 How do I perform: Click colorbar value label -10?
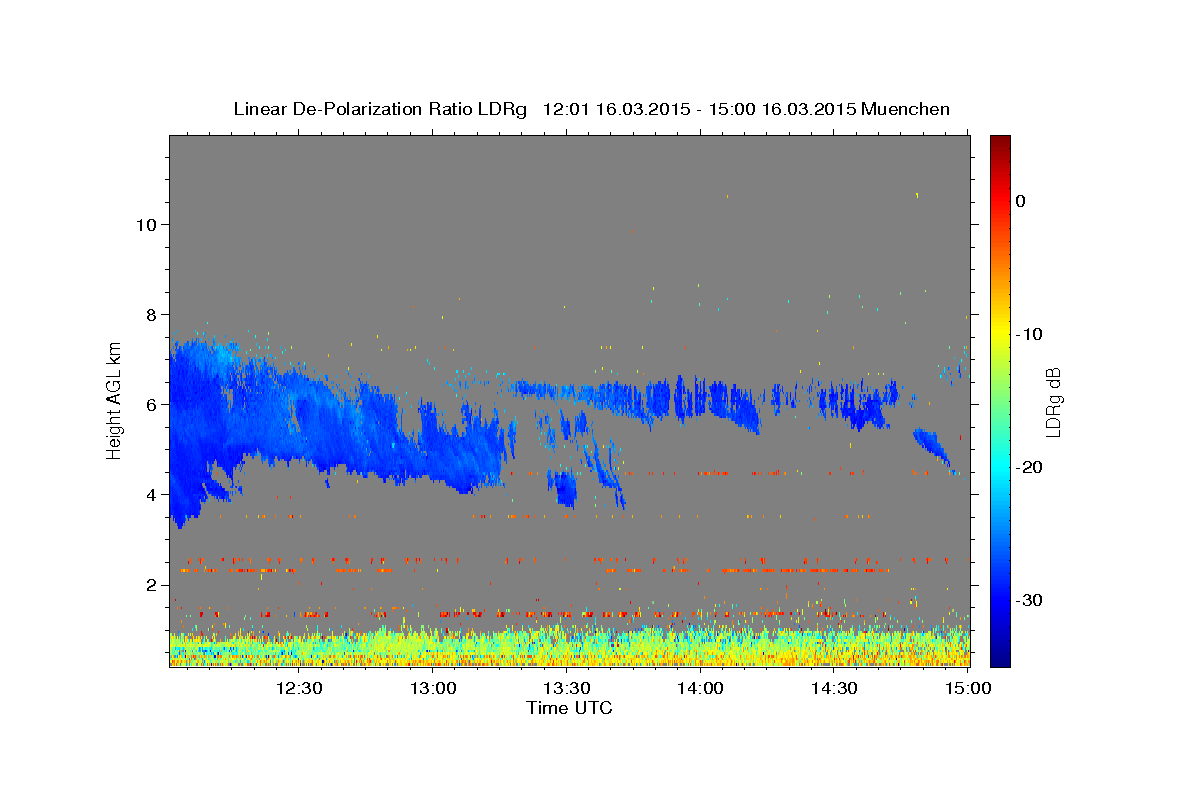pos(1030,334)
